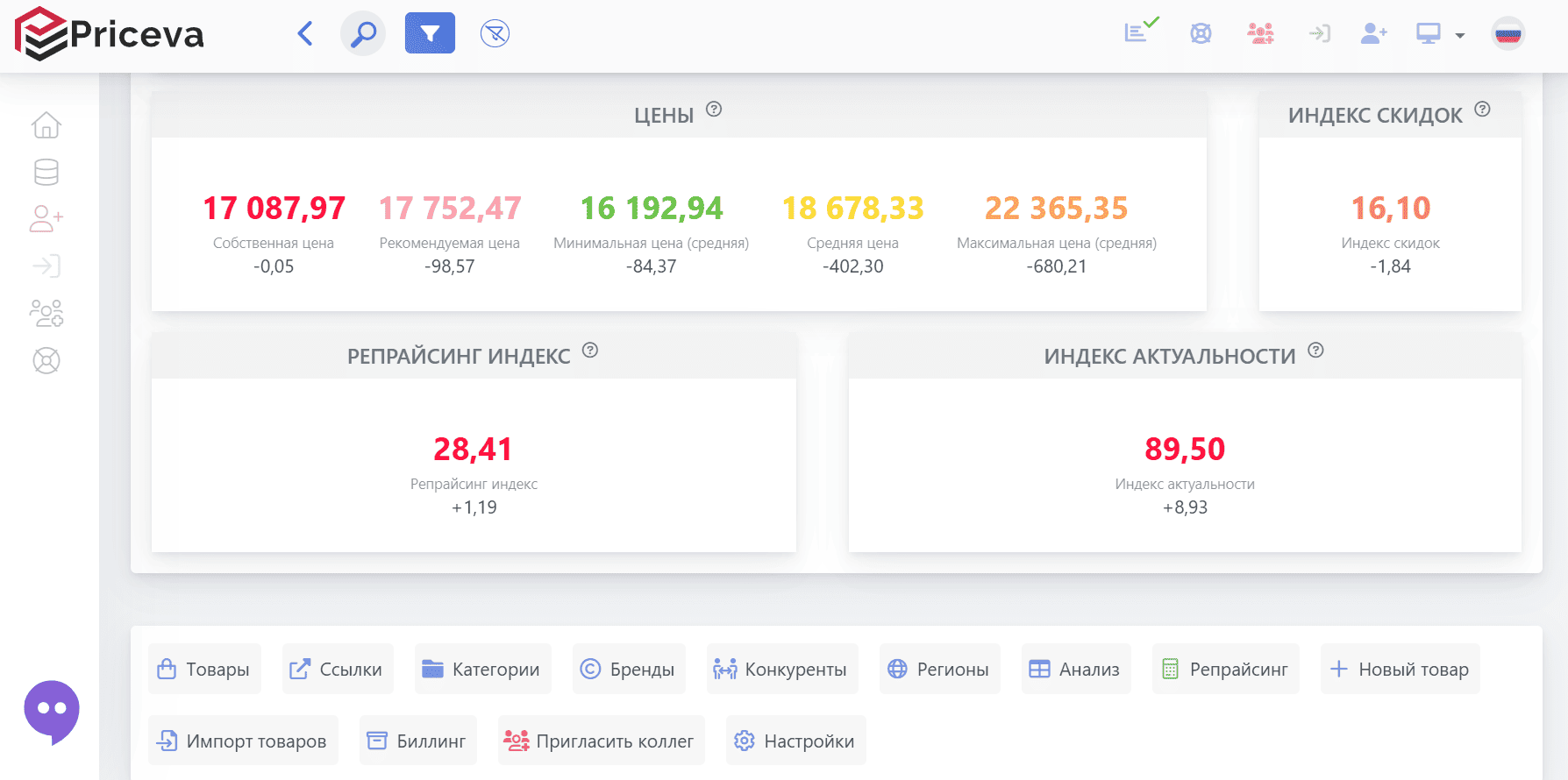Image resolution: width=1568 pixels, height=780 pixels.
Task: Open the Russian flag language selector
Action: coord(1508,34)
